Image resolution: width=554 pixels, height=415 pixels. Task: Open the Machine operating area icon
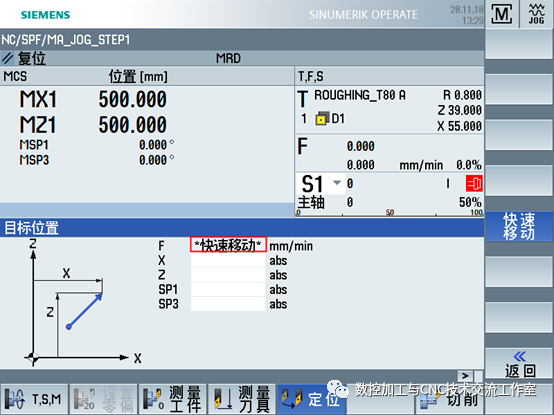point(502,14)
